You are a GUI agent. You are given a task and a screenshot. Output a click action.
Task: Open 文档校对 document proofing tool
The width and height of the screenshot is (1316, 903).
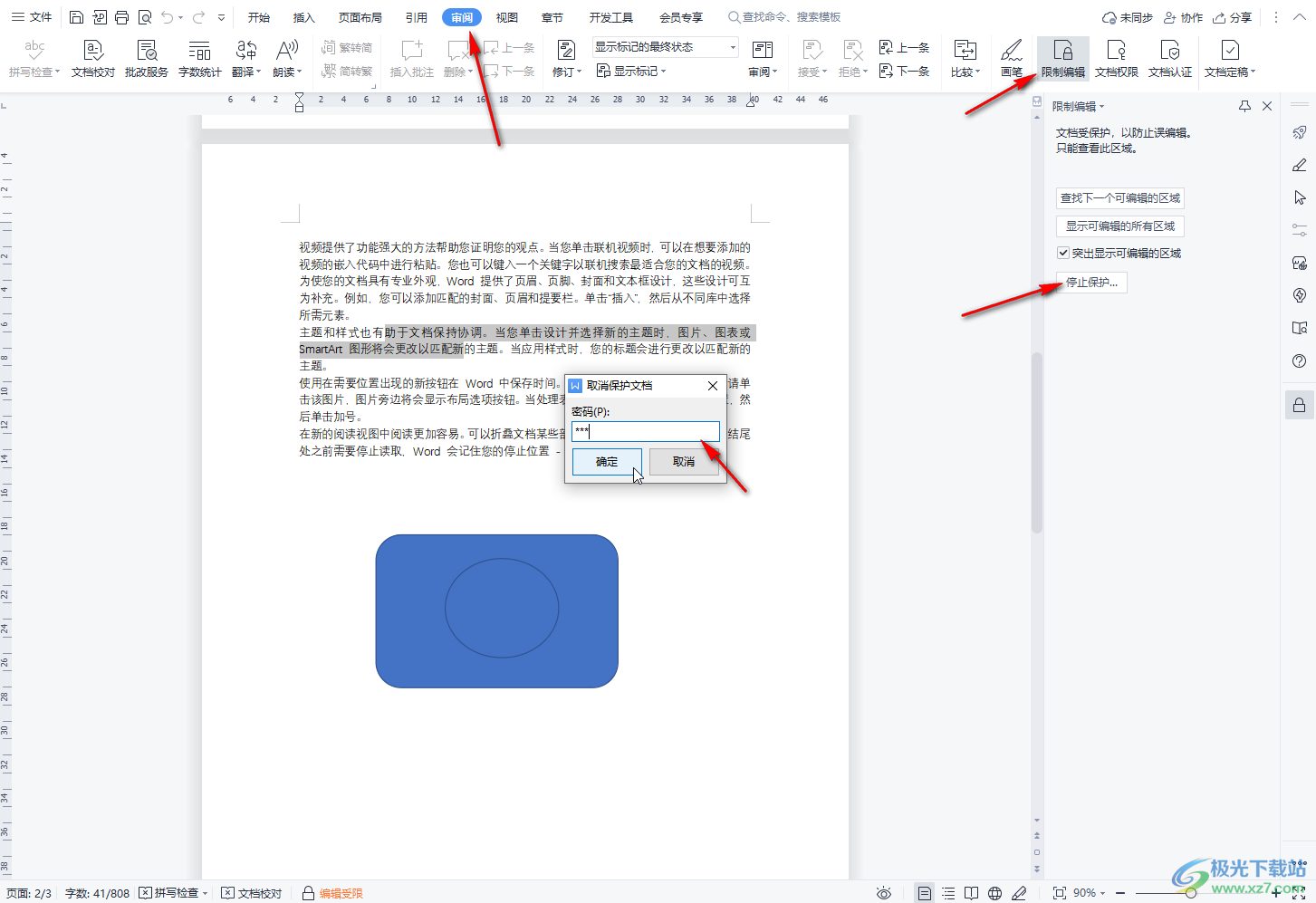tap(93, 59)
